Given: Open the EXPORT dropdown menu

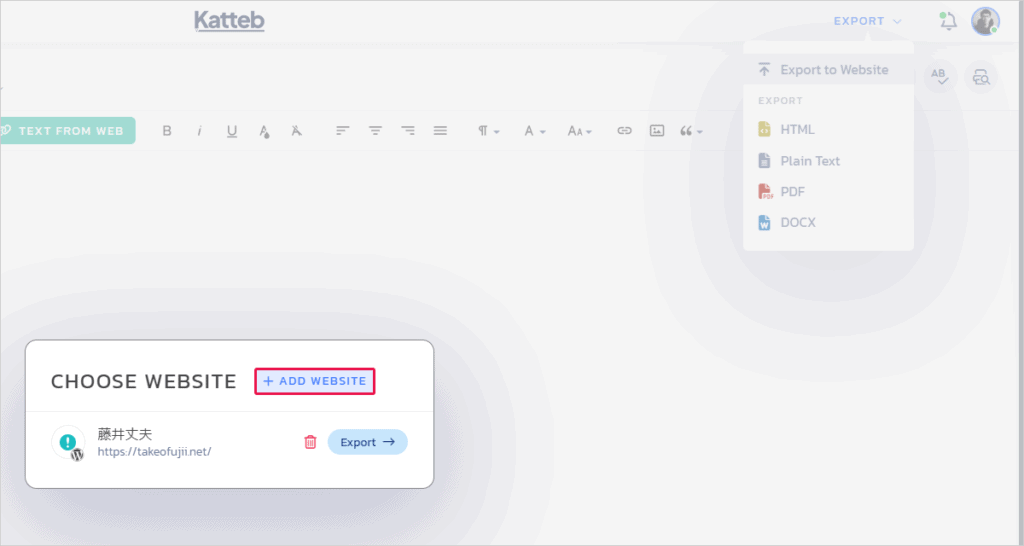Looking at the screenshot, I should click(867, 21).
